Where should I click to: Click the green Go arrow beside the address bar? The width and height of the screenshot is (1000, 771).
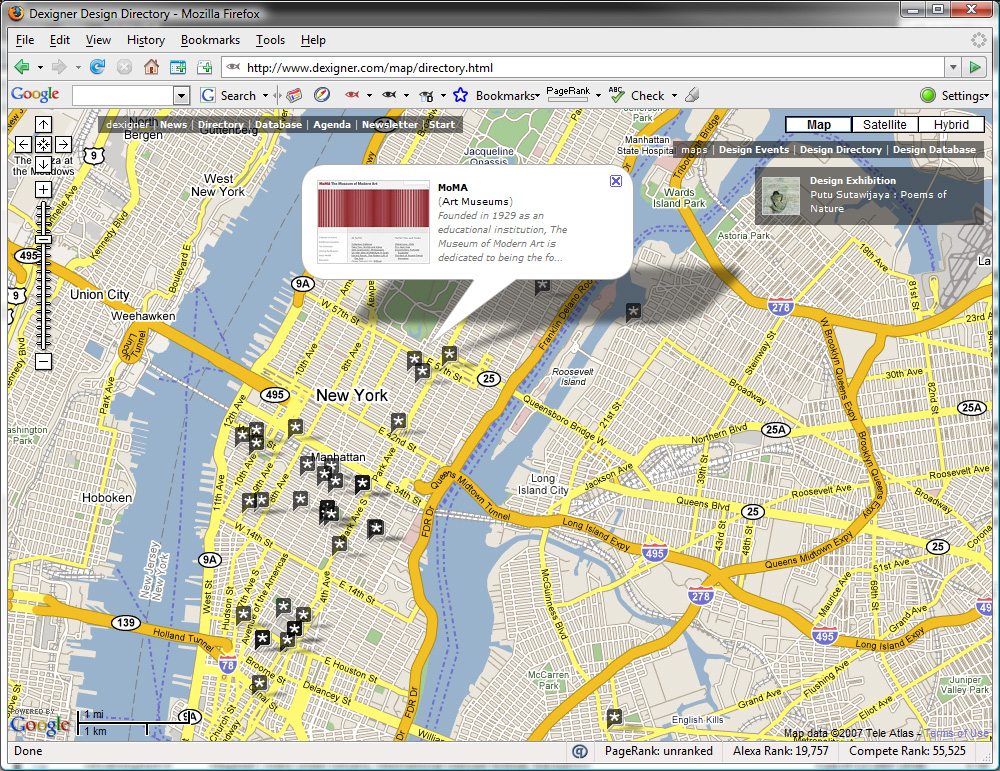coord(974,67)
